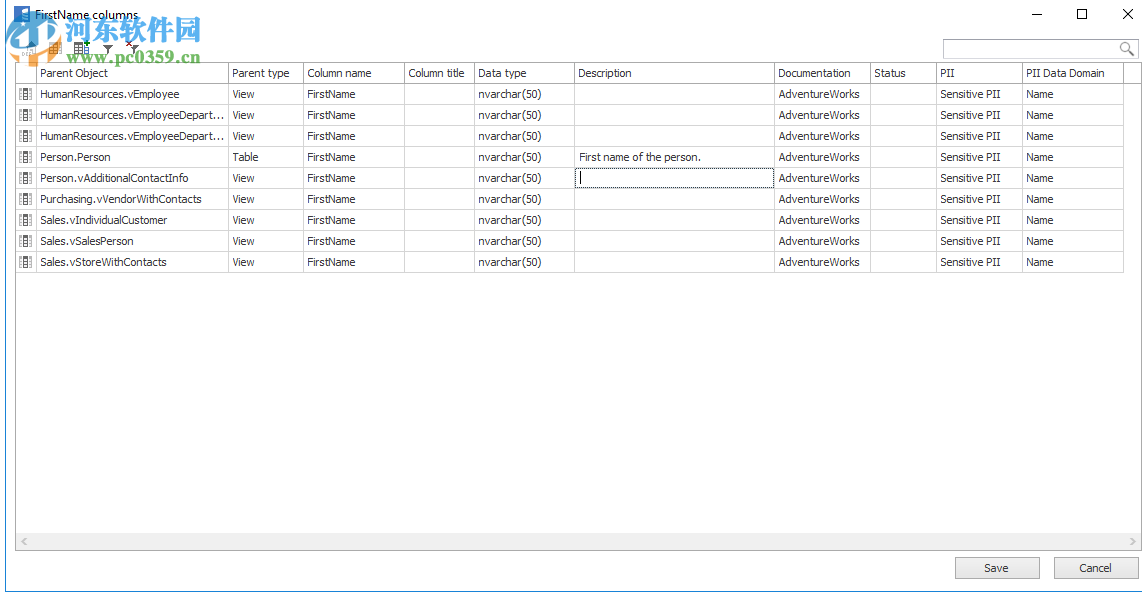Select the Purchasing.vVendorWithContacts cell
This screenshot has height=592, width=1142.
(x=132, y=200)
